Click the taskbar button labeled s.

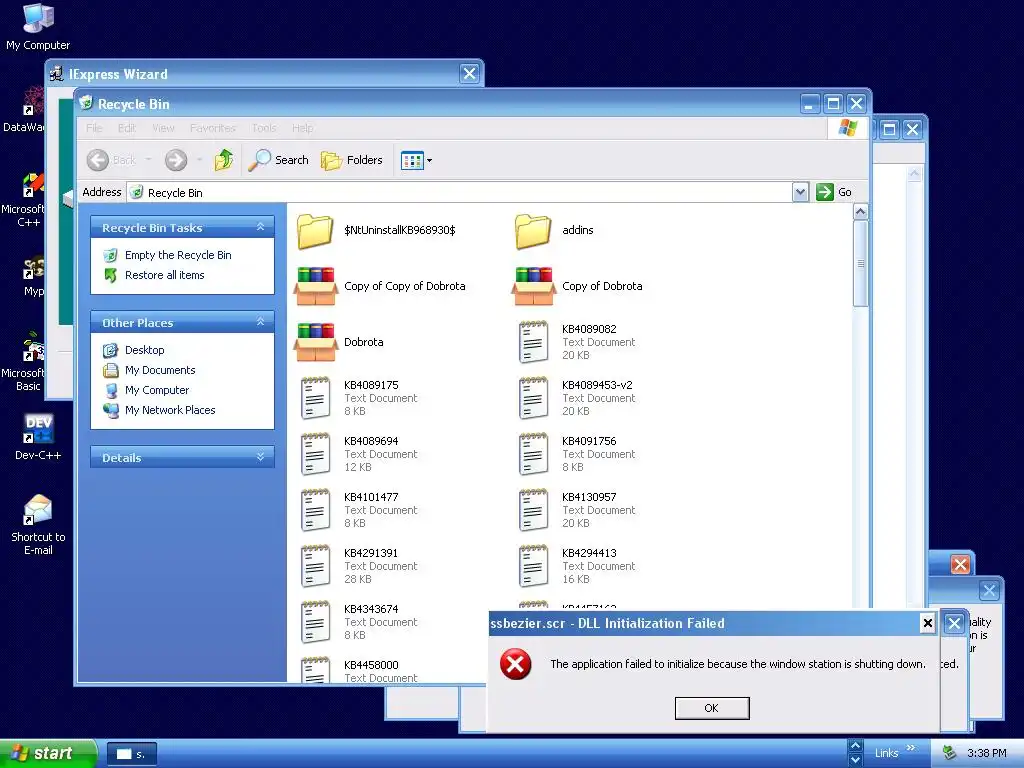pyautogui.click(x=131, y=754)
